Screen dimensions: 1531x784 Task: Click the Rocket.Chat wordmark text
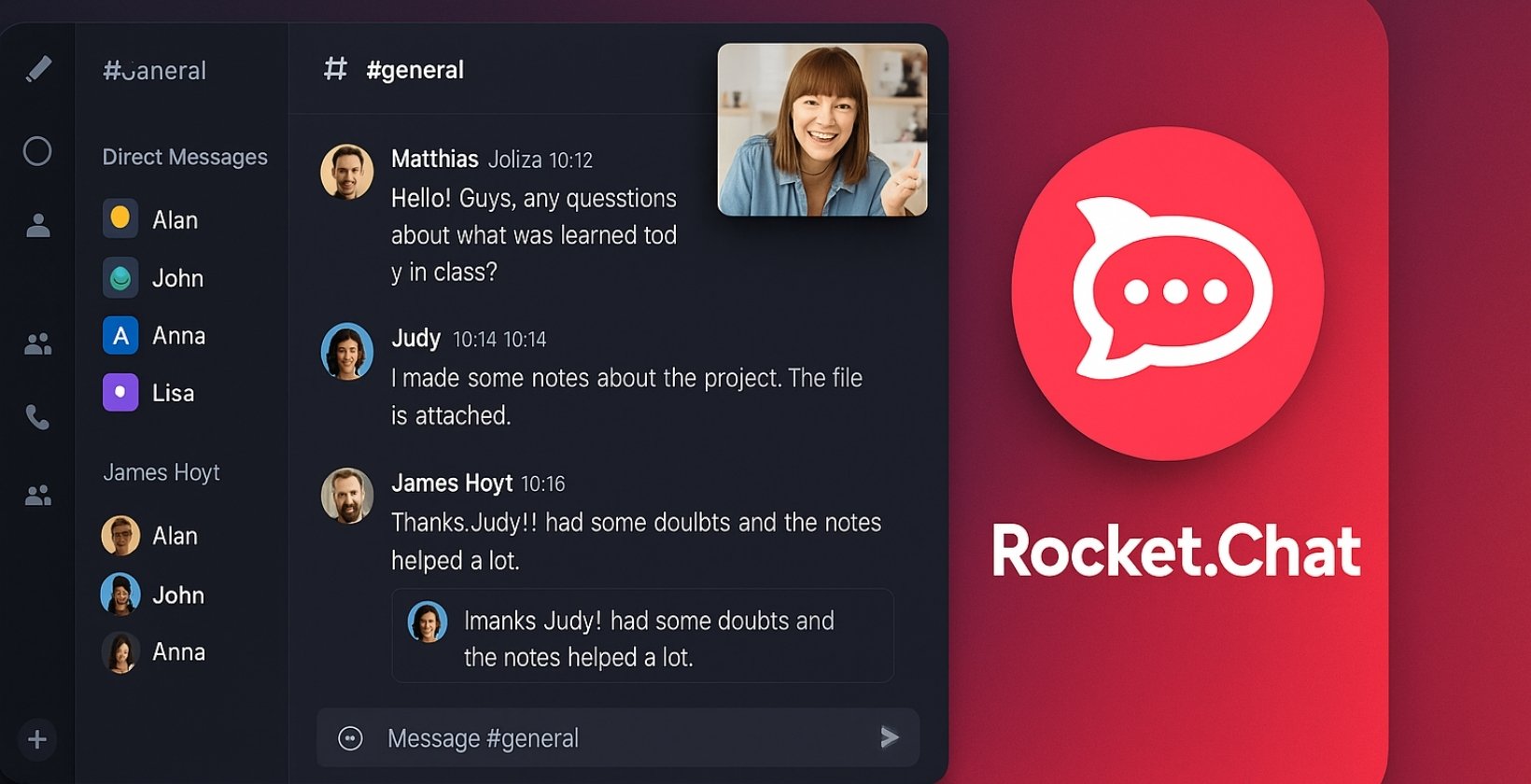click(1175, 551)
